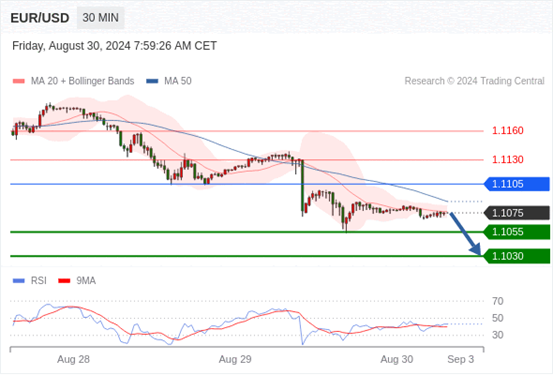Click the RSI 30 axis value

[x=498, y=335]
